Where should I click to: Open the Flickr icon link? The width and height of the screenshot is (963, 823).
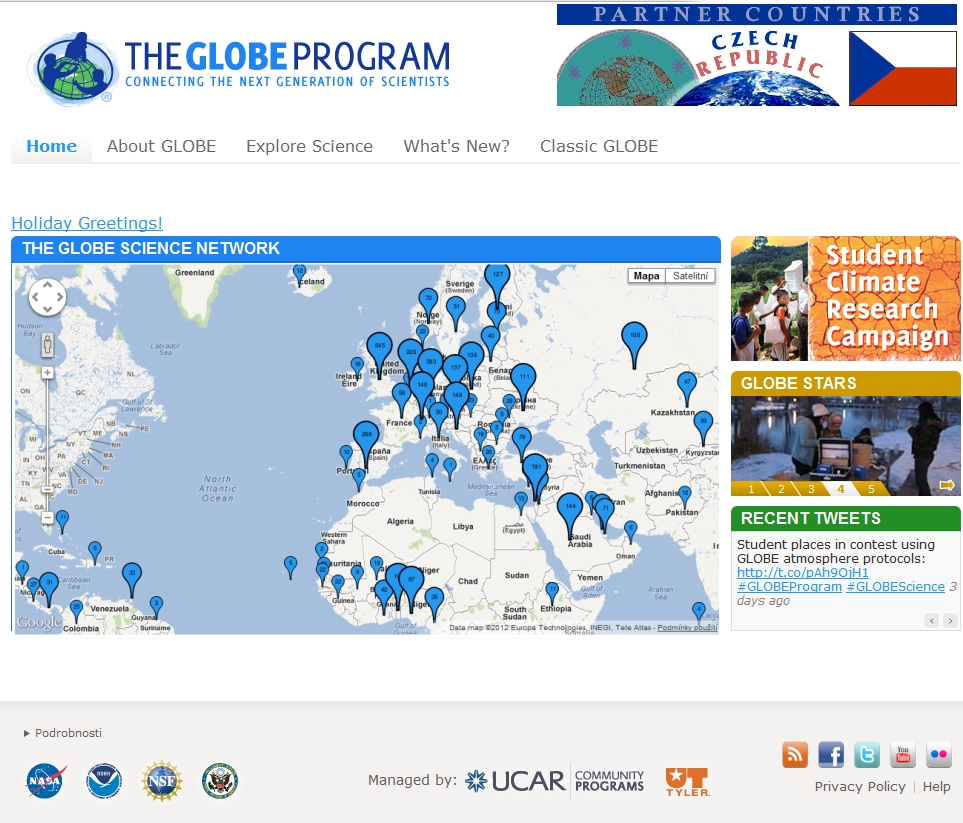(x=939, y=755)
